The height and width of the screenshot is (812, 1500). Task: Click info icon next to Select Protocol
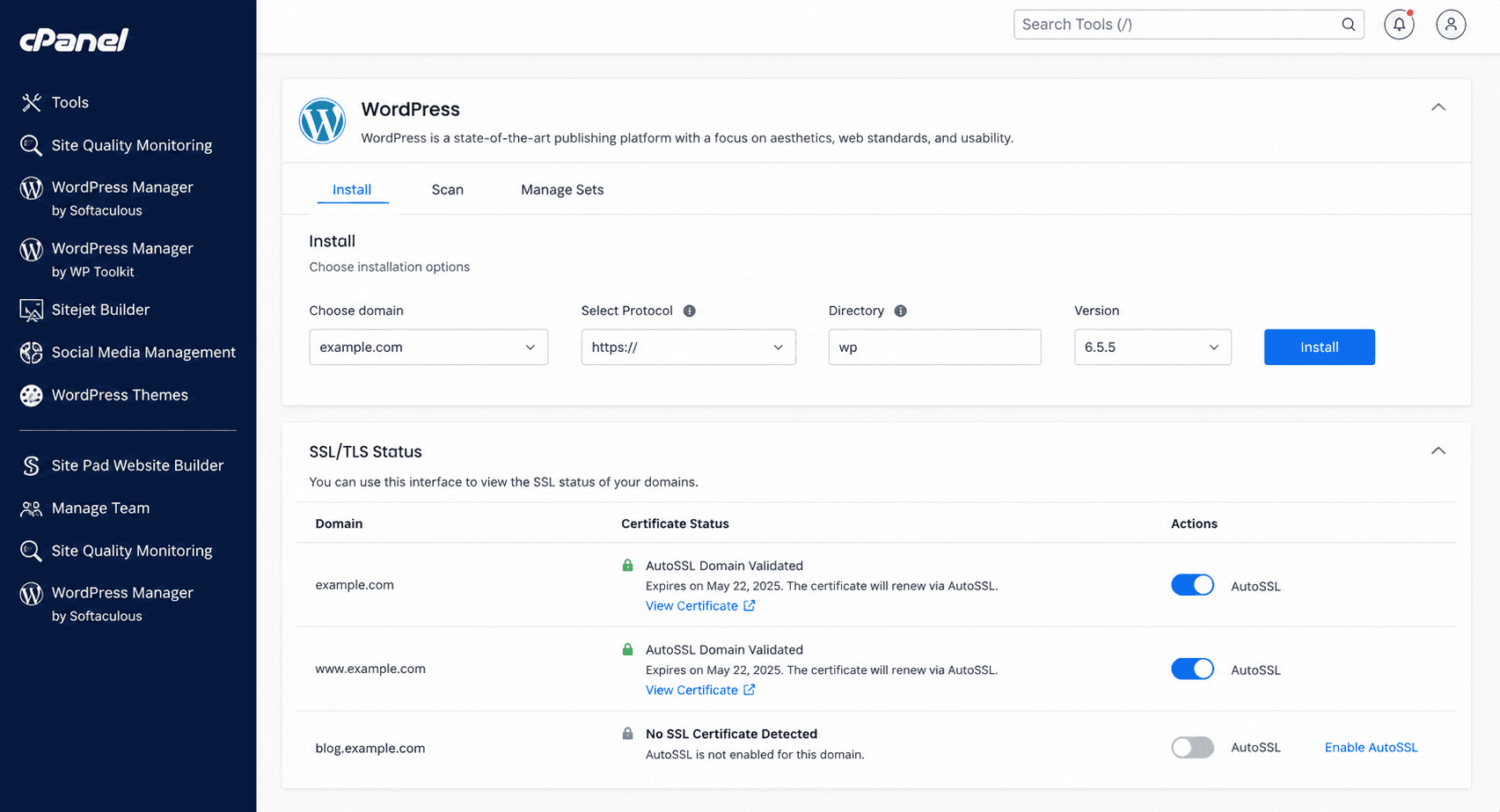pos(689,311)
